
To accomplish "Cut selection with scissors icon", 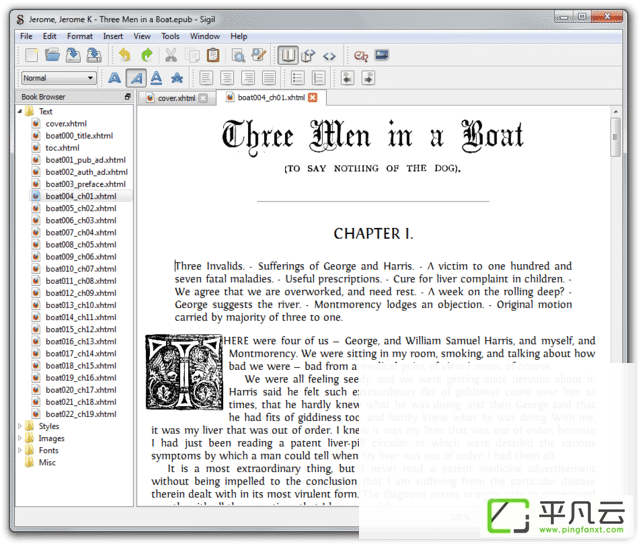I will click(x=171, y=55).
